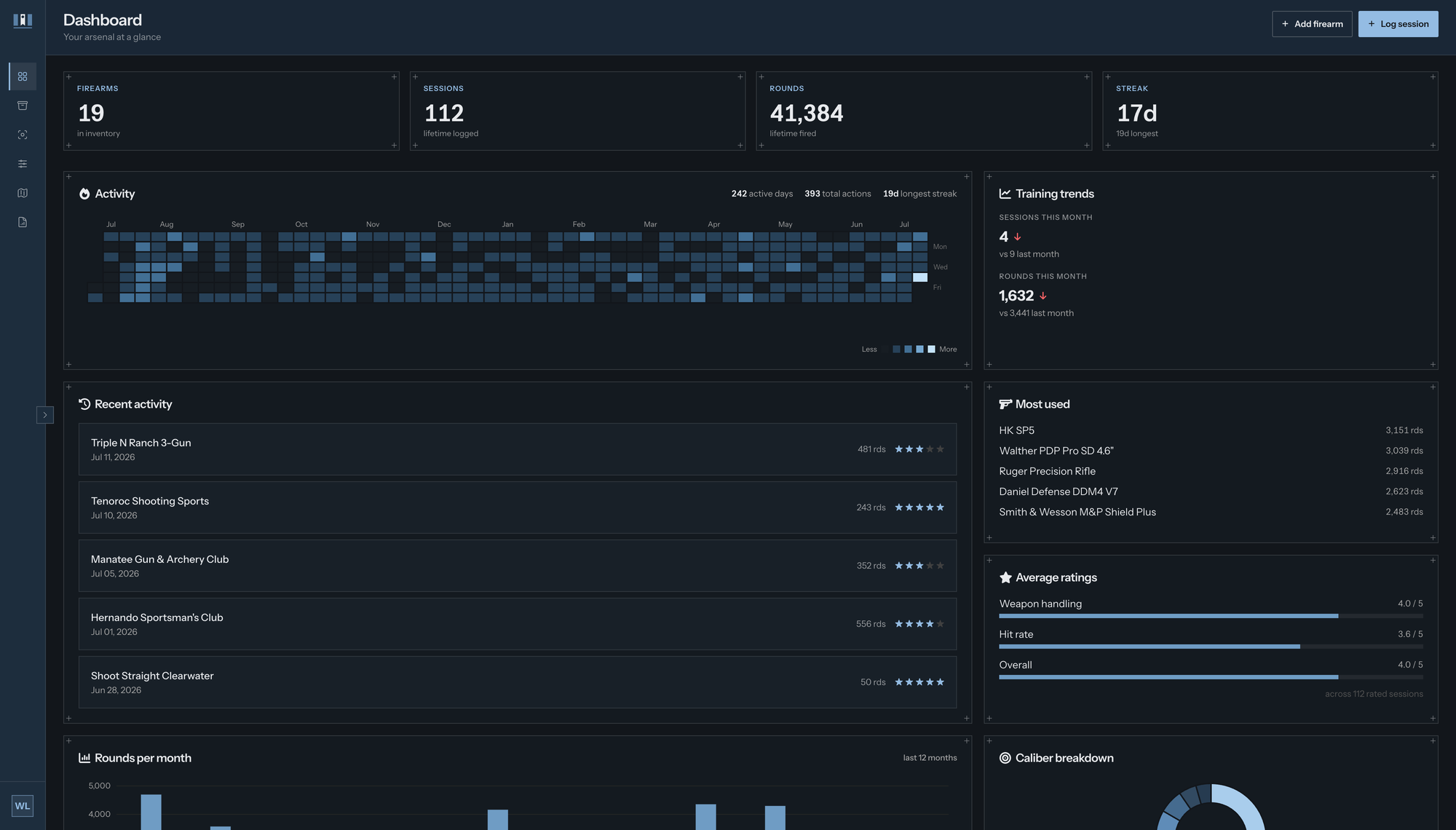Click the flame icon beside Activity
This screenshot has height=830, width=1456.
84,194
